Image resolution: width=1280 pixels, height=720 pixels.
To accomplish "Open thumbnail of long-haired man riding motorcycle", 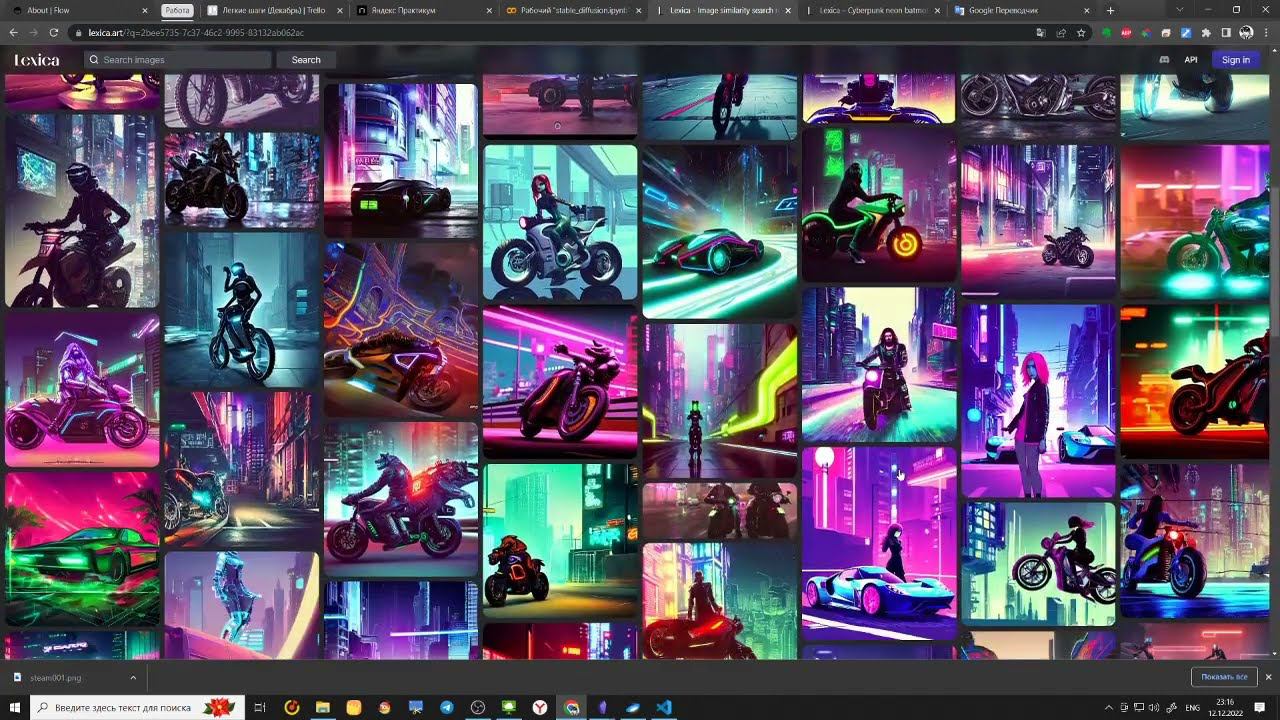I will (x=879, y=364).
